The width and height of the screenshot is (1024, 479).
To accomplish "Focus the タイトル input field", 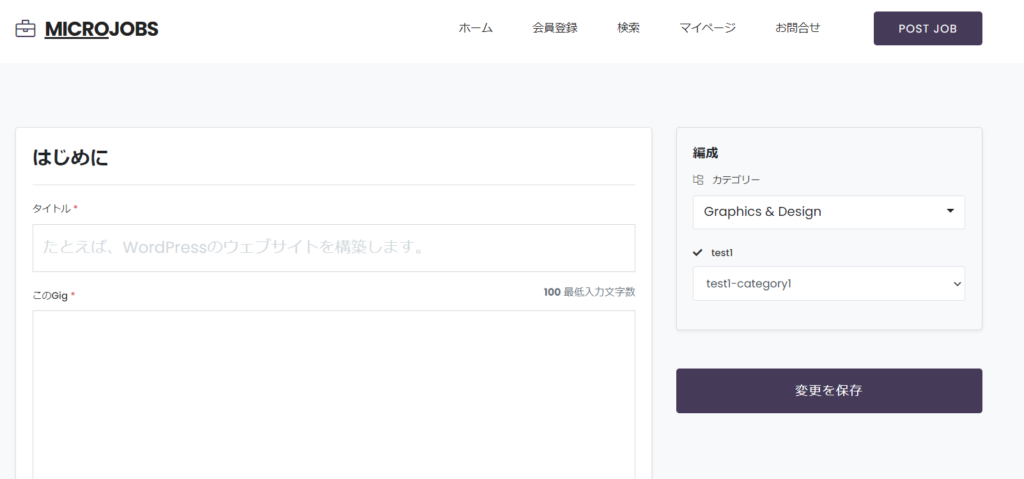I will click(x=334, y=248).
